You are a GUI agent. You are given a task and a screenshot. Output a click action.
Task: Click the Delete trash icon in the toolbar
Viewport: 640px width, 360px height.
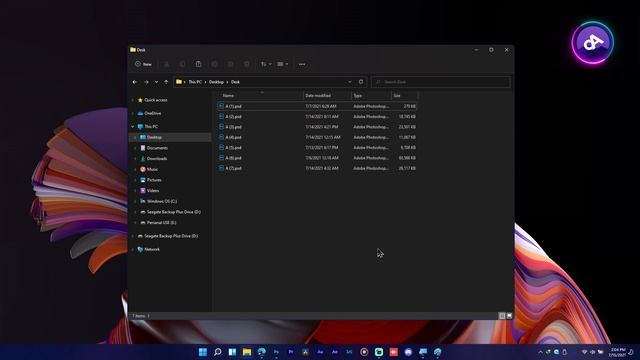pos(247,64)
